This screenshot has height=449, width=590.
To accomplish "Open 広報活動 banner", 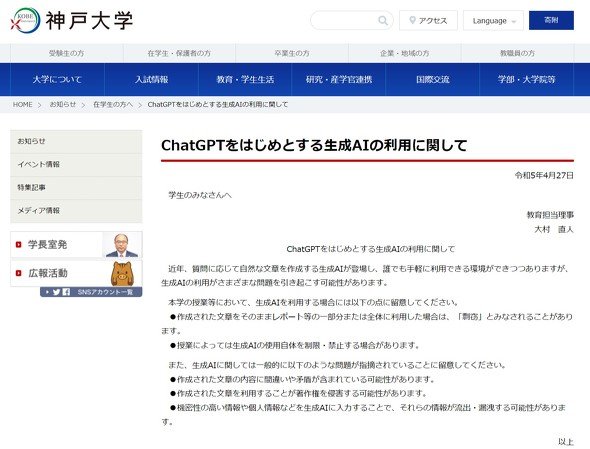I will [x=76, y=273].
